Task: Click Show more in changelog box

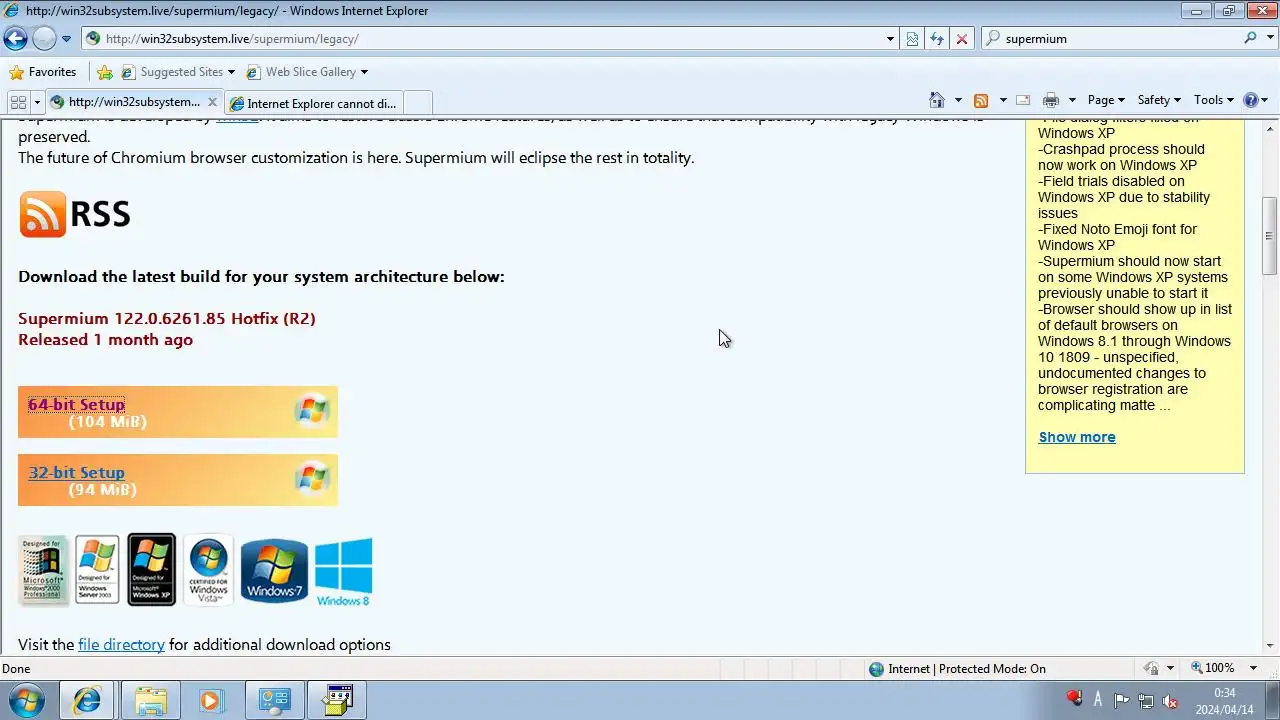Action: 1077,437
